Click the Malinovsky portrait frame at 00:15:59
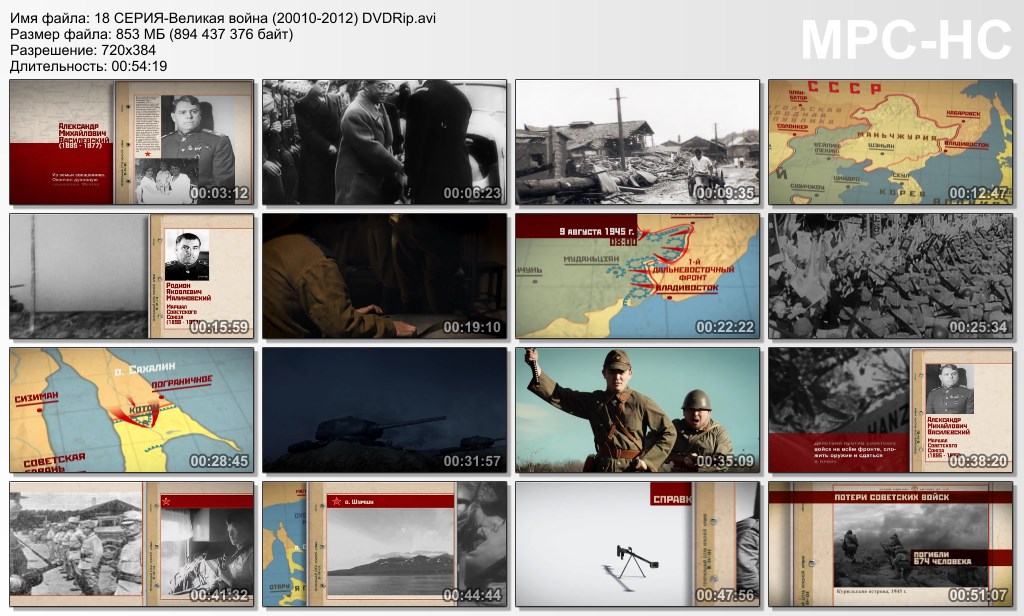Image resolution: width=1024 pixels, height=616 pixels. (x=132, y=276)
